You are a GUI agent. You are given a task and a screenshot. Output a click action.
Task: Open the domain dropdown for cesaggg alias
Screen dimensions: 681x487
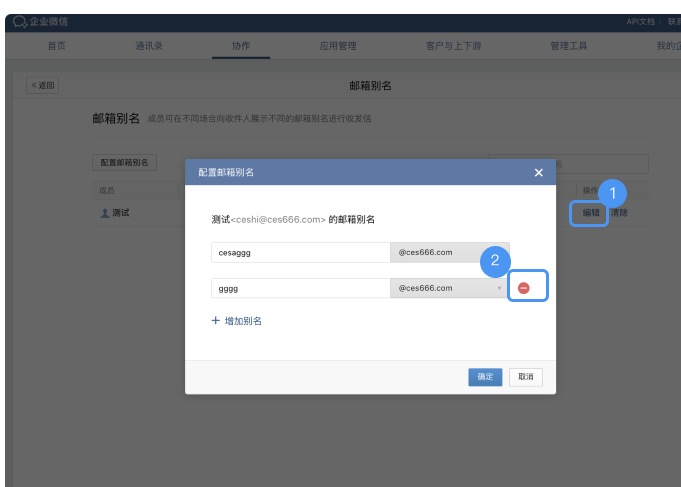pyautogui.click(x=449, y=252)
